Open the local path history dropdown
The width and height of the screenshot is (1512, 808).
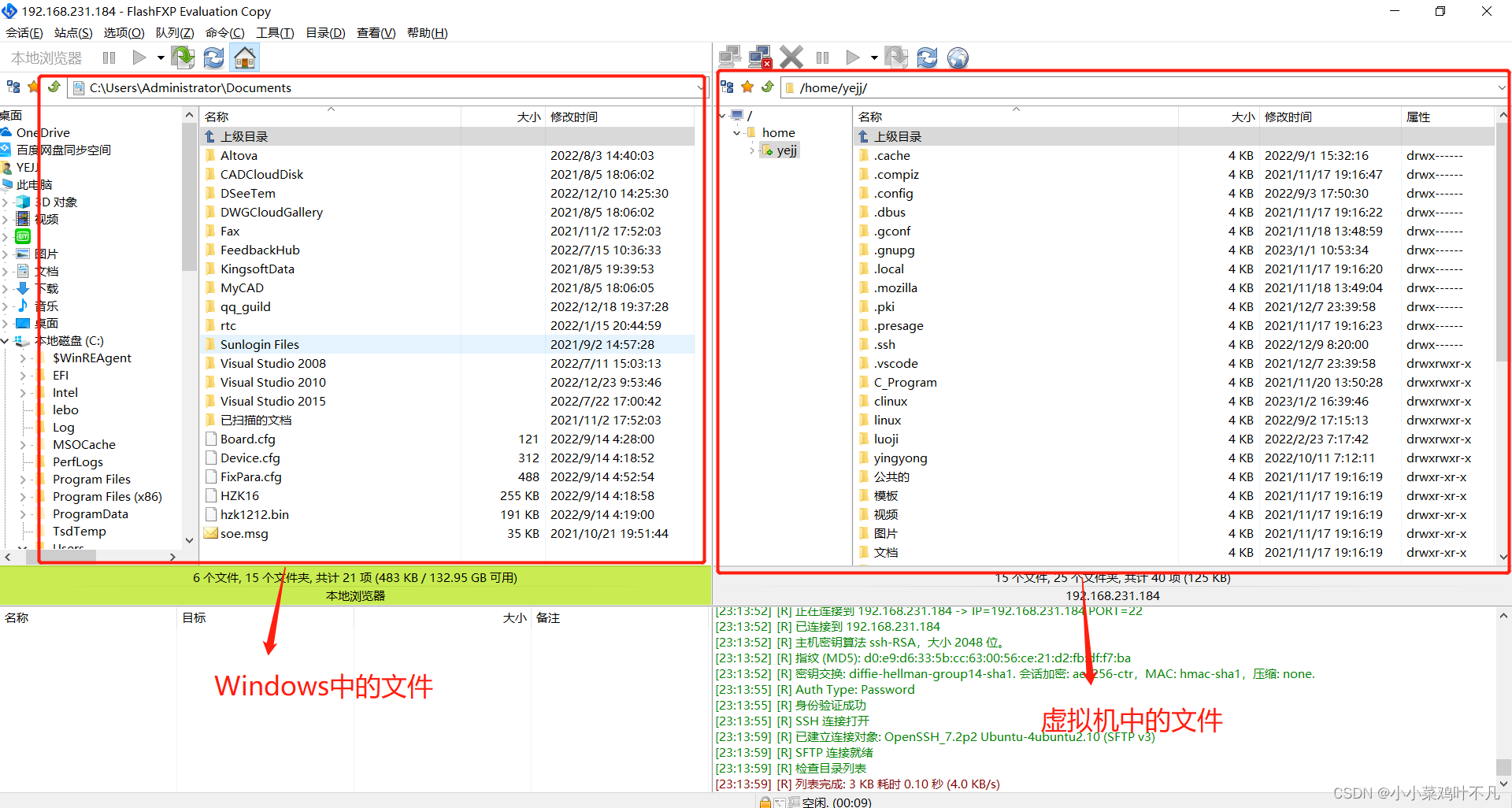pos(699,88)
